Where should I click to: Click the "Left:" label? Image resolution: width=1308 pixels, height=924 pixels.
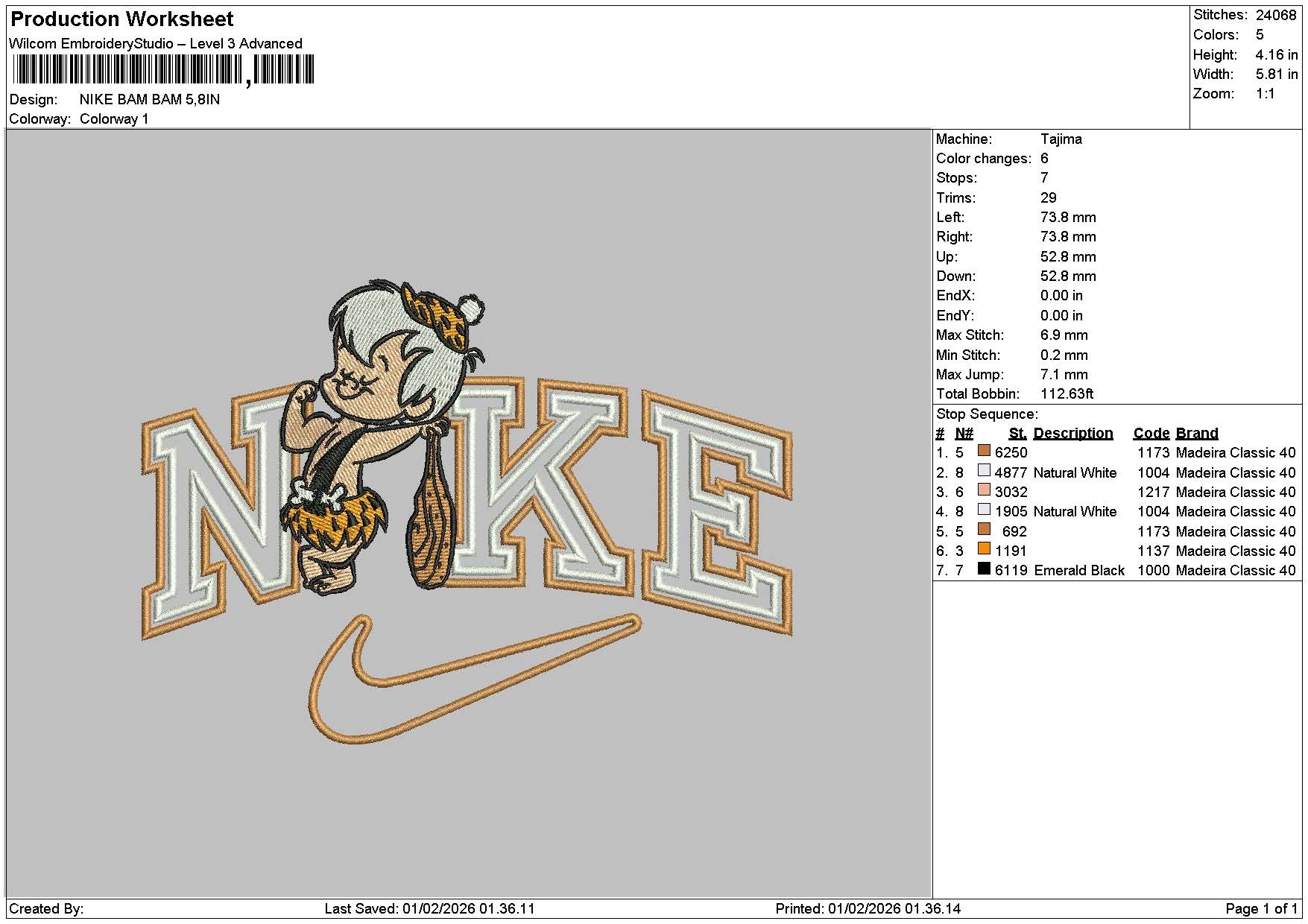[x=950, y=217]
